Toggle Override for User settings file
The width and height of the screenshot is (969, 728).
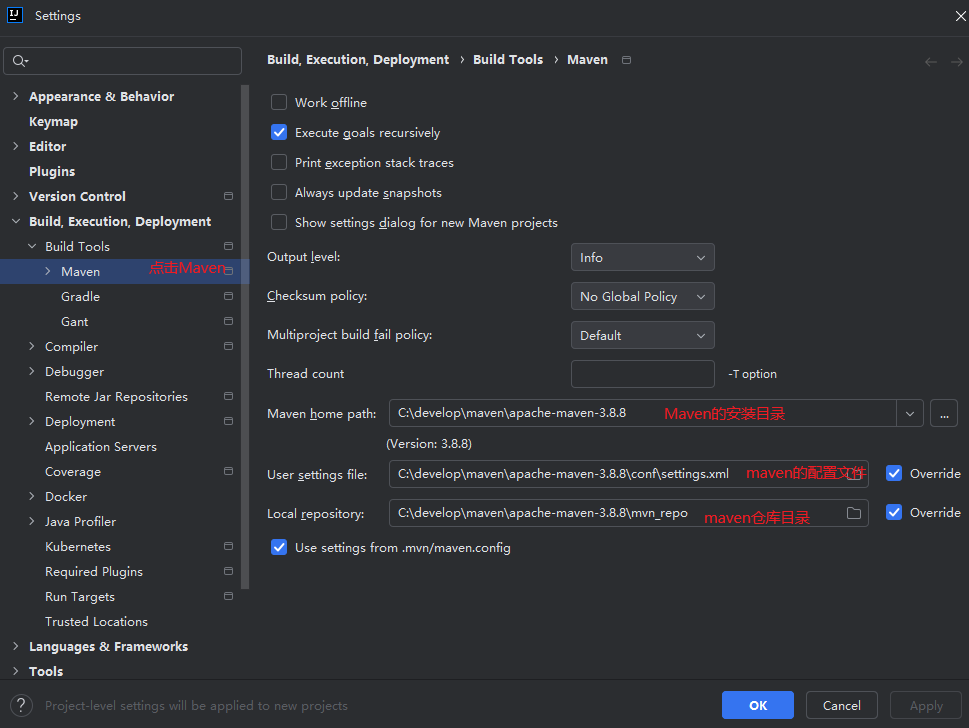click(x=894, y=473)
